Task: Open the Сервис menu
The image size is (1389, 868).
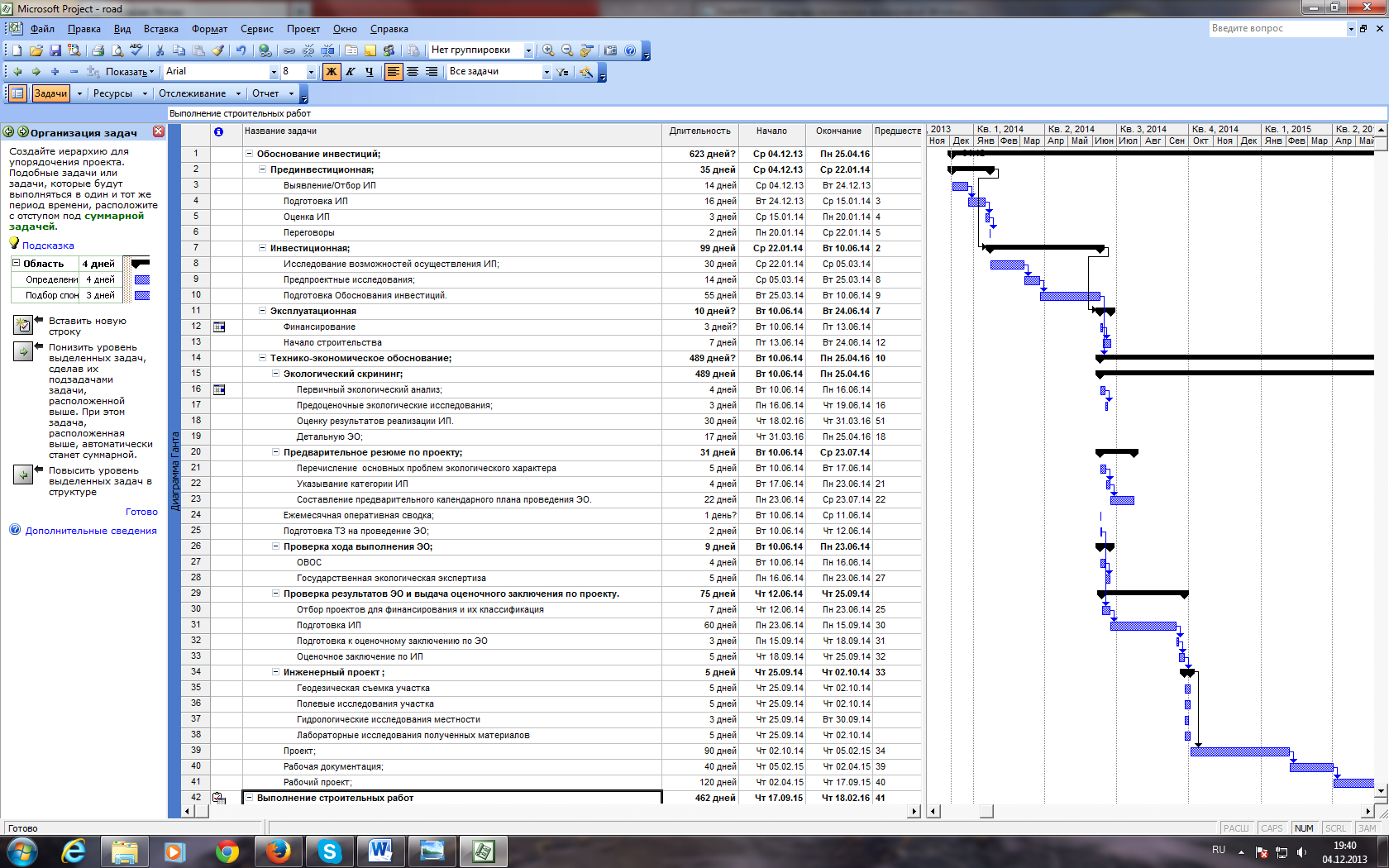Action: coord(257,29)
